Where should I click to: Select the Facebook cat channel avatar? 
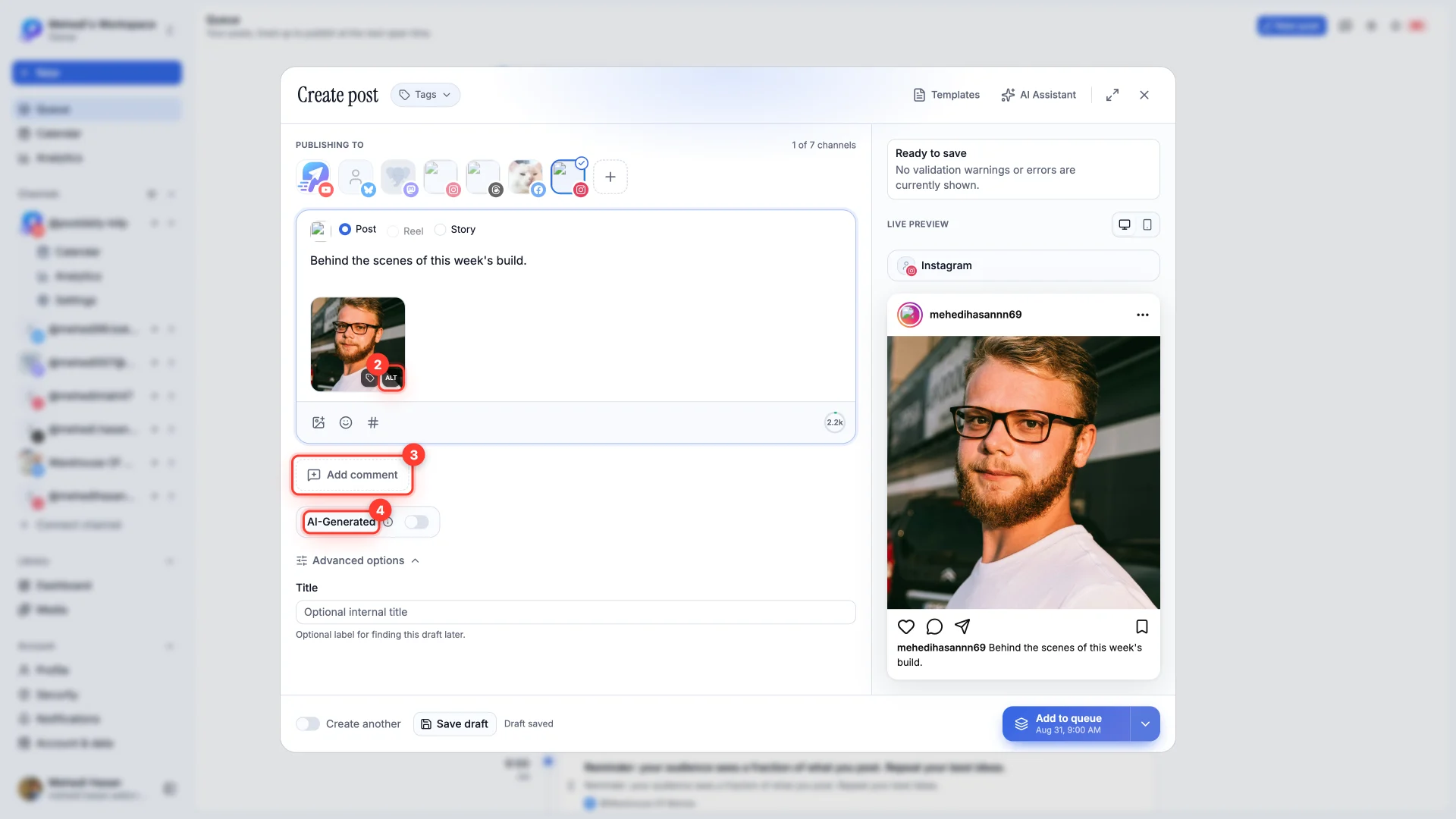point(526,177)
